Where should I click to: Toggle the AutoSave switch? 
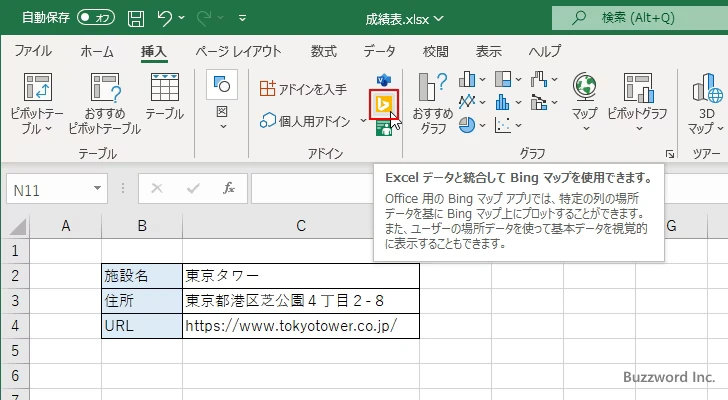(96, 18)
